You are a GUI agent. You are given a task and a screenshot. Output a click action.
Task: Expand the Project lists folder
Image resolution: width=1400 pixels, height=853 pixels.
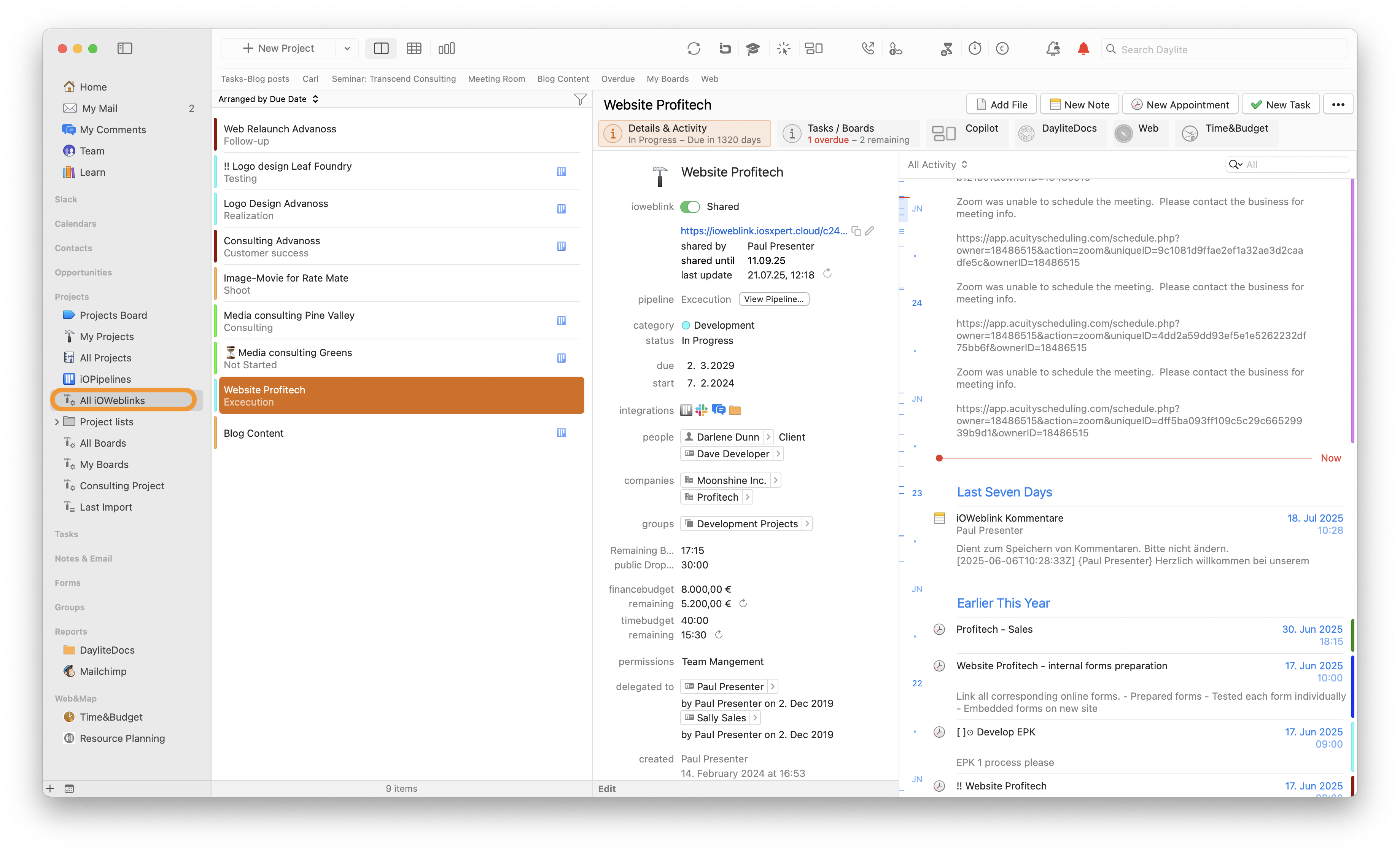pyautogui.click(x=57, y=422)
